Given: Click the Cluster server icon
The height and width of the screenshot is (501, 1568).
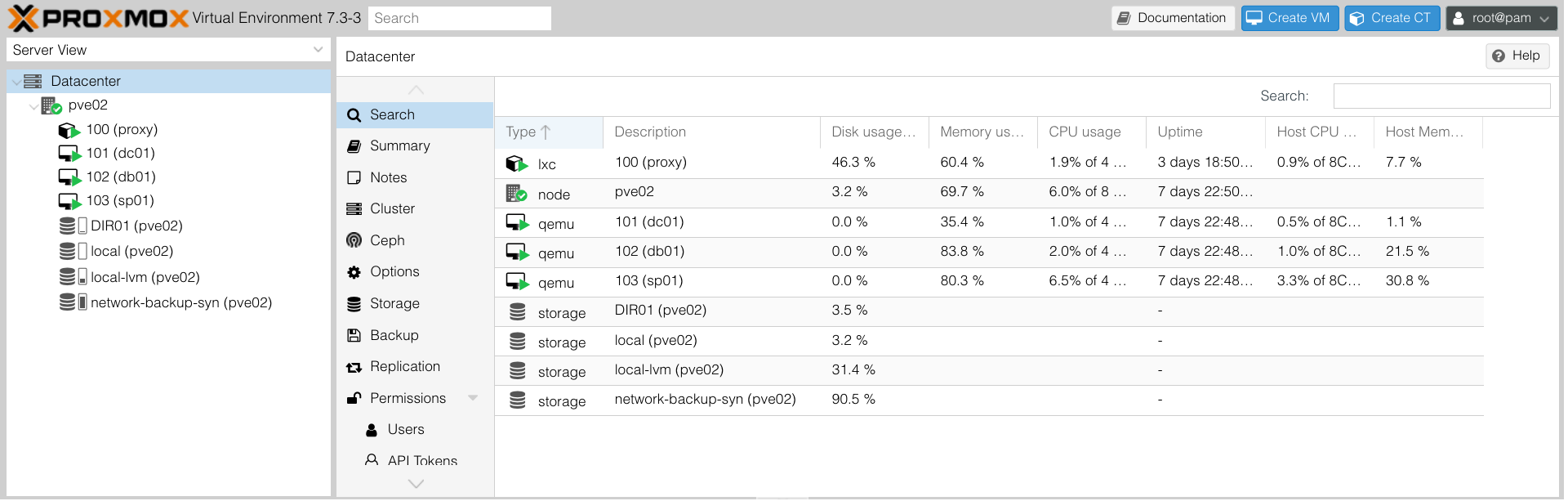Looking at the screenshot, I should coord(354,209).
